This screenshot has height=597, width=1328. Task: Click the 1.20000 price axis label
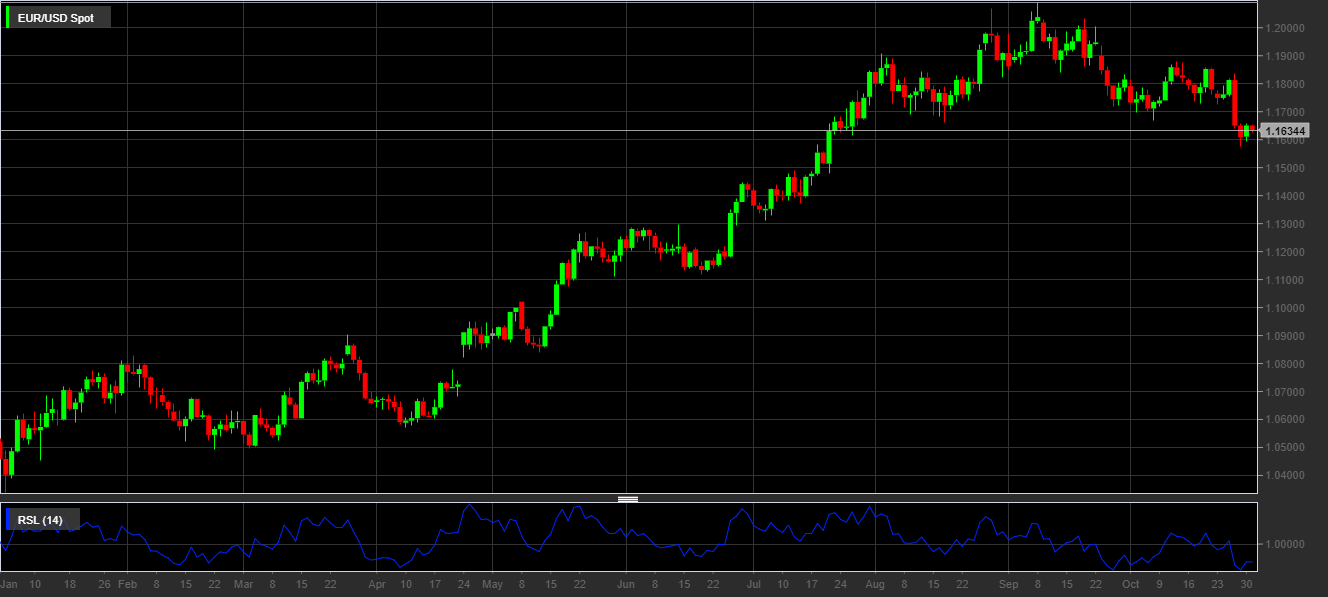click(1286, 28)
